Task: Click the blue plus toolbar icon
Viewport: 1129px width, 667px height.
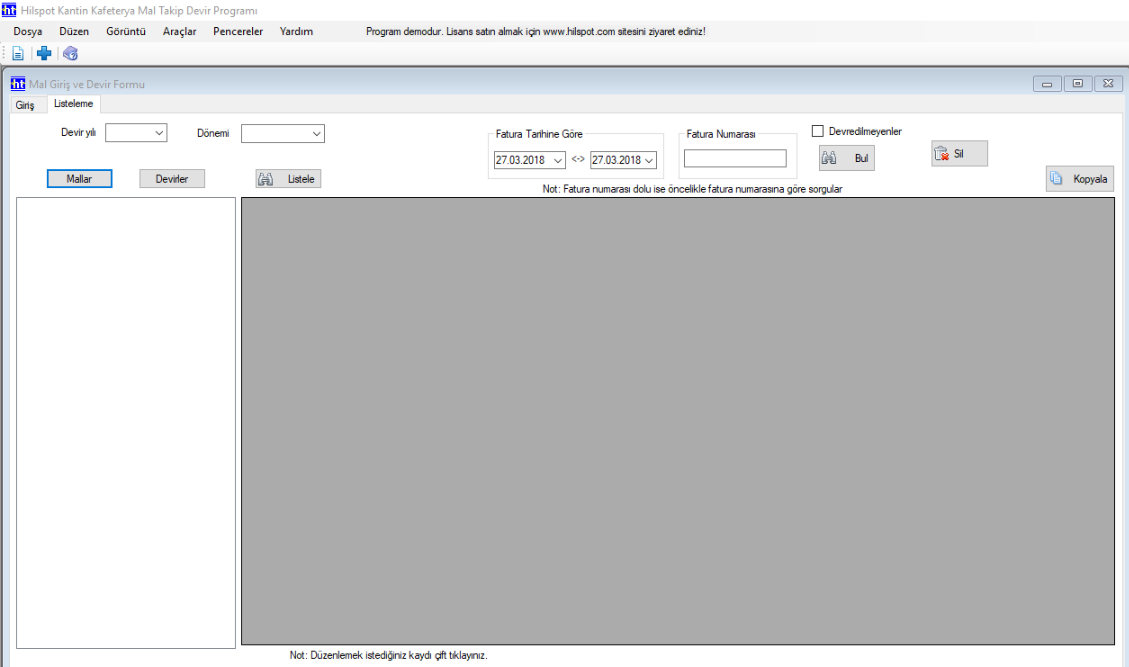Action: [x=44, y=54]
